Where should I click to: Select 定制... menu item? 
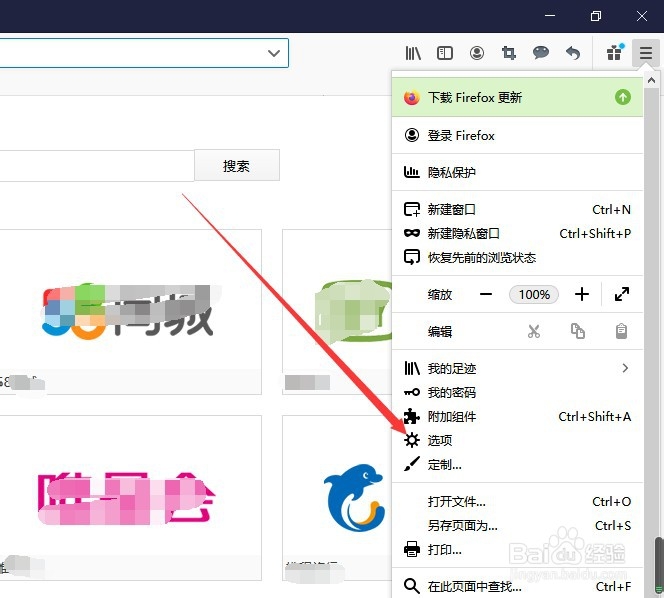(517, 465)
